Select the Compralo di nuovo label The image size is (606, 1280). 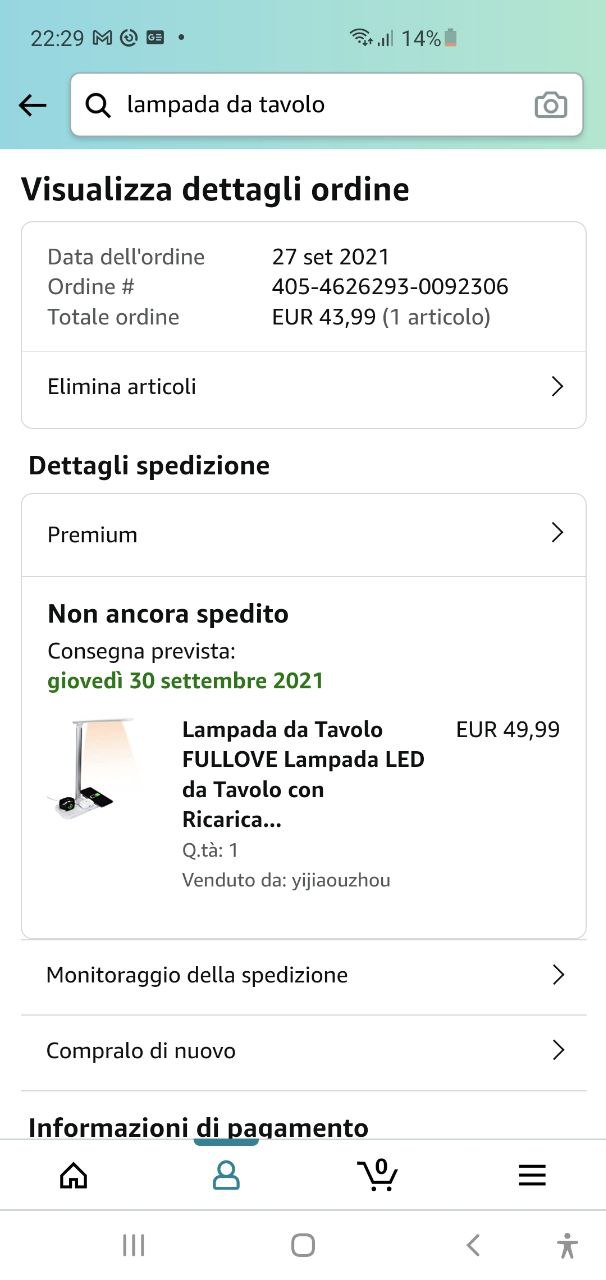tap(141, 1051)
